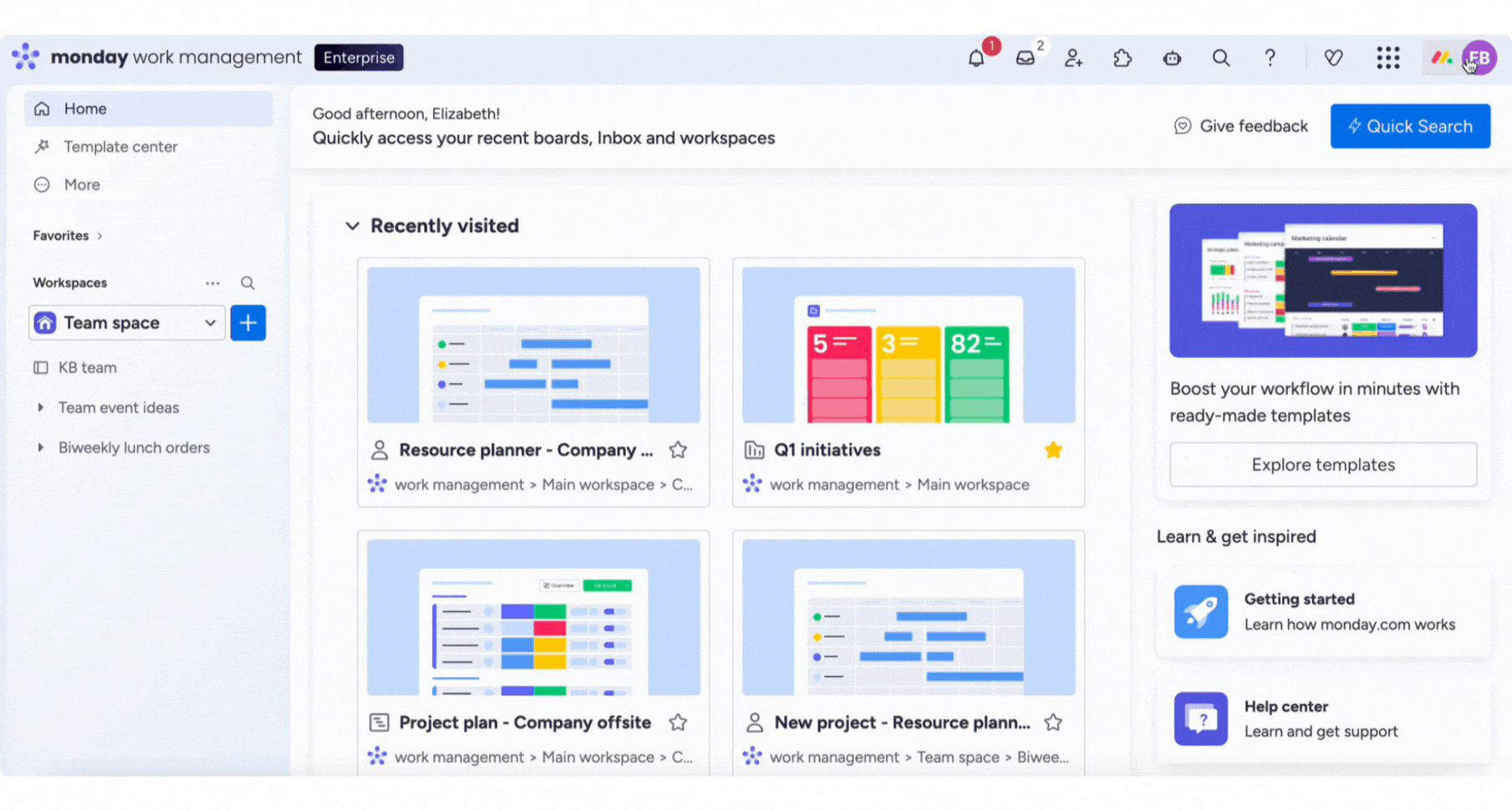Click Give feedback

click(1241, 126)
